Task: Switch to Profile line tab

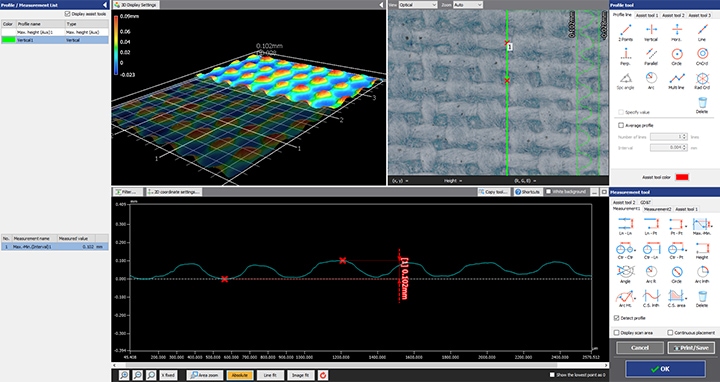Action: point(622,15)
